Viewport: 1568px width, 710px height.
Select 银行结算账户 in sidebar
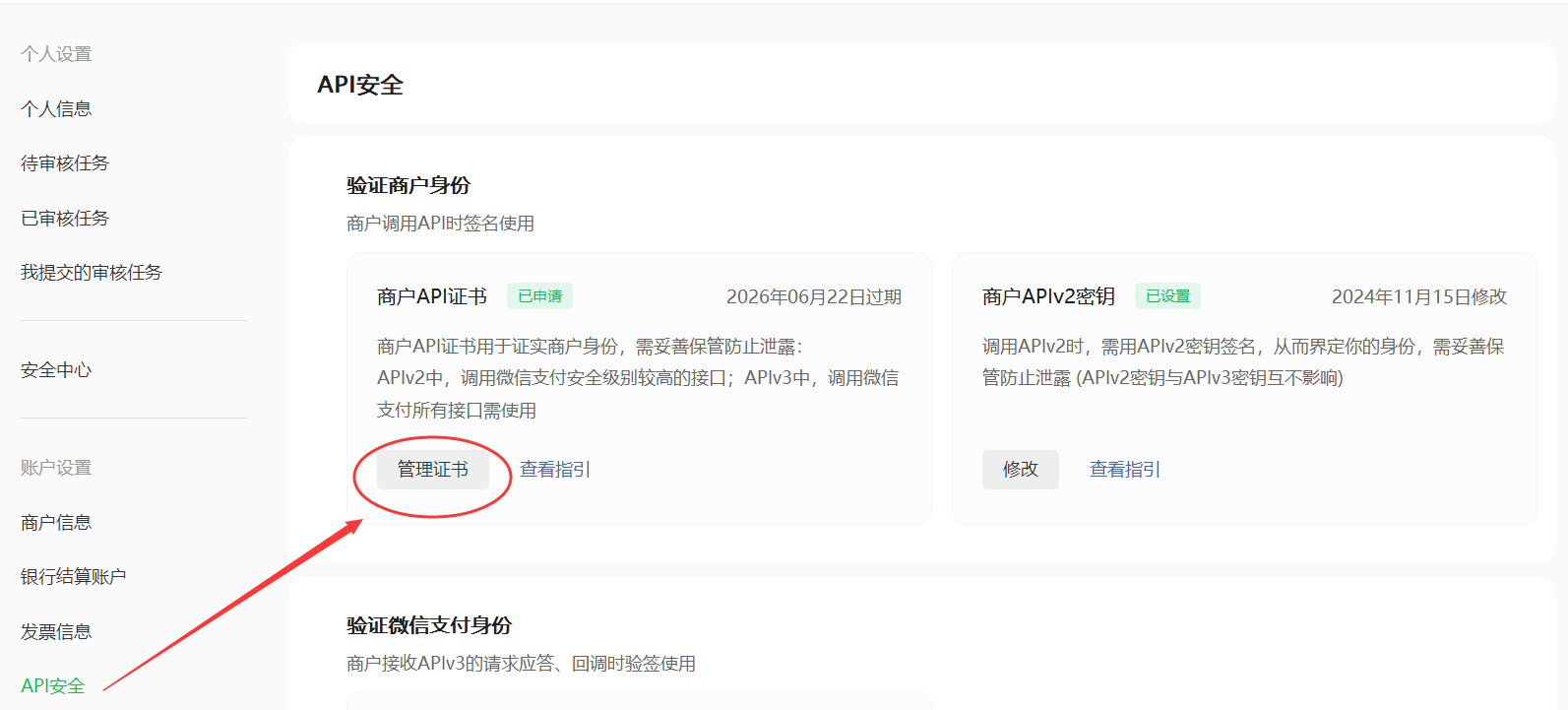[x=74, y=577]
